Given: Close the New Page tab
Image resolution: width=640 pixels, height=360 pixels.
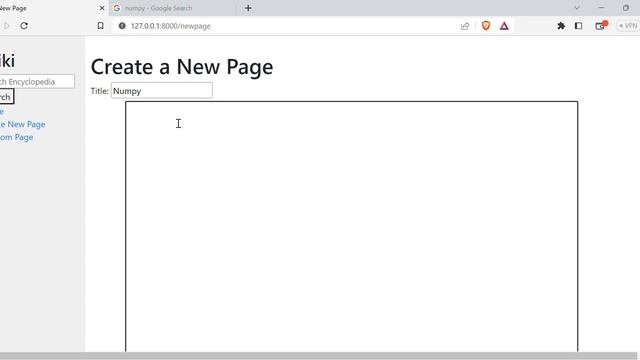Looking at the screenshot, I should coord(102,8).
